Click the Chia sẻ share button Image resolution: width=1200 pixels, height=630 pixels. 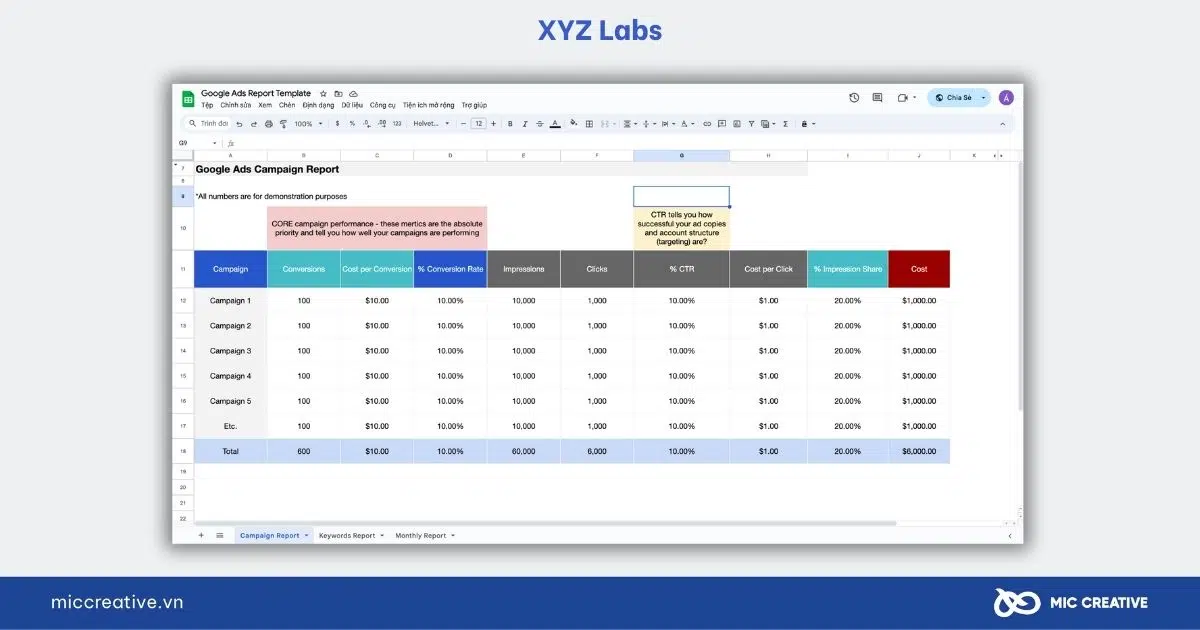953,97
